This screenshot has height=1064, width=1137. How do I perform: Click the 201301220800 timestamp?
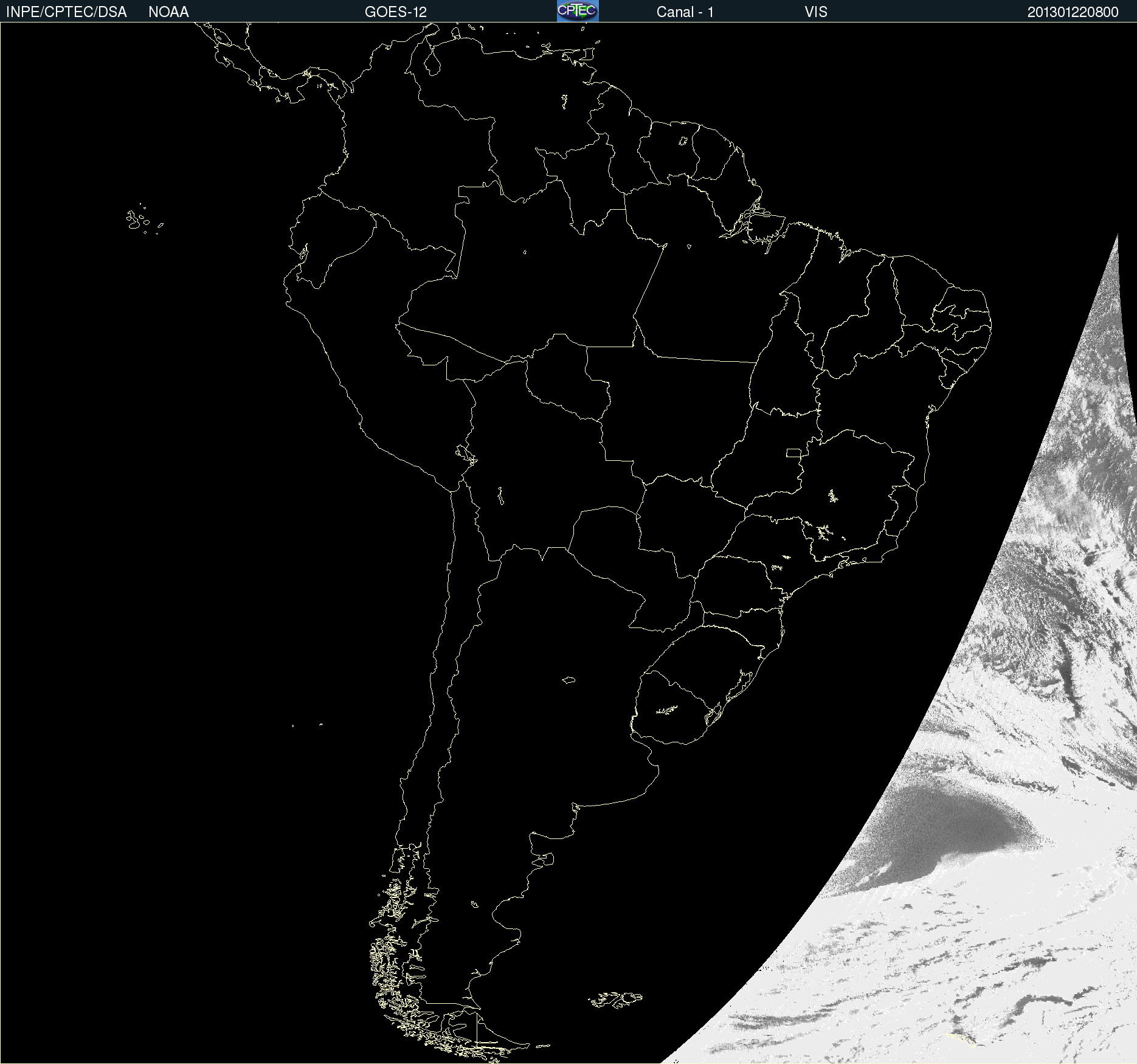(1073, 12)
